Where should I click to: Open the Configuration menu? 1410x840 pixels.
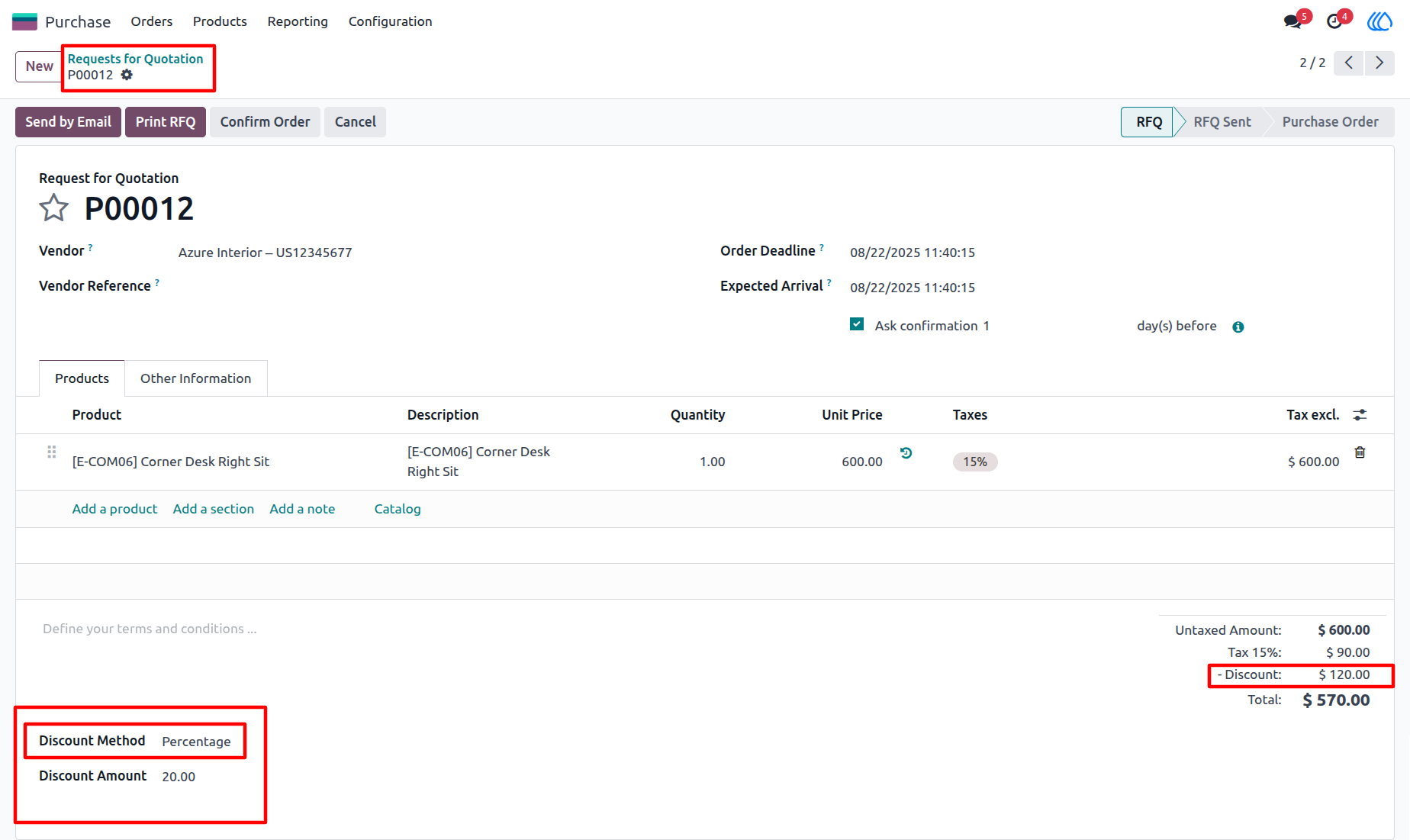pyautogui.click(x=391, y=21)
